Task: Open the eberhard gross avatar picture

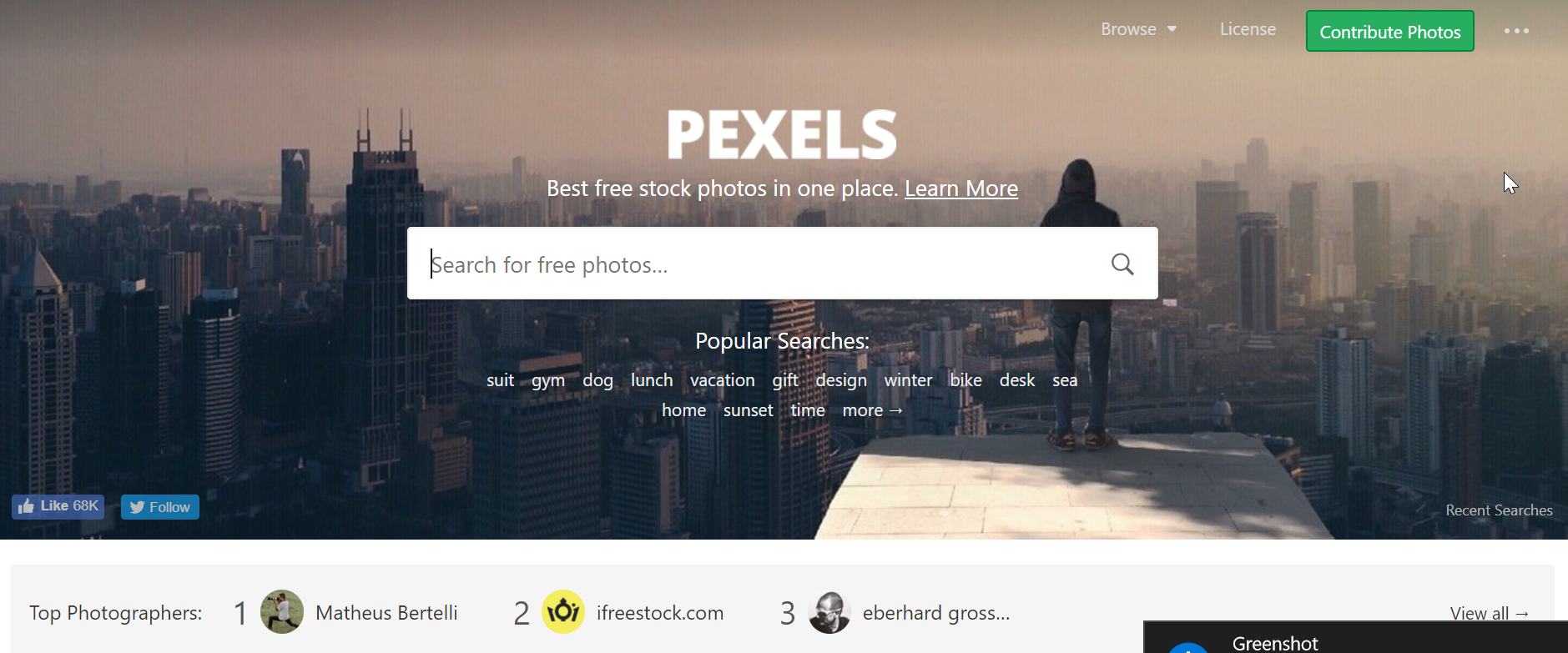Action: pos(829,612)
